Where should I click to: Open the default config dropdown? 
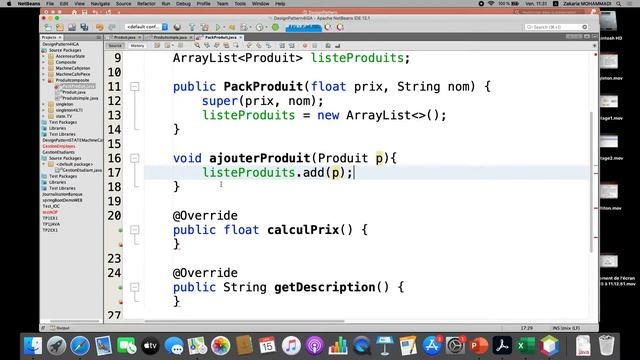(146, 27)
